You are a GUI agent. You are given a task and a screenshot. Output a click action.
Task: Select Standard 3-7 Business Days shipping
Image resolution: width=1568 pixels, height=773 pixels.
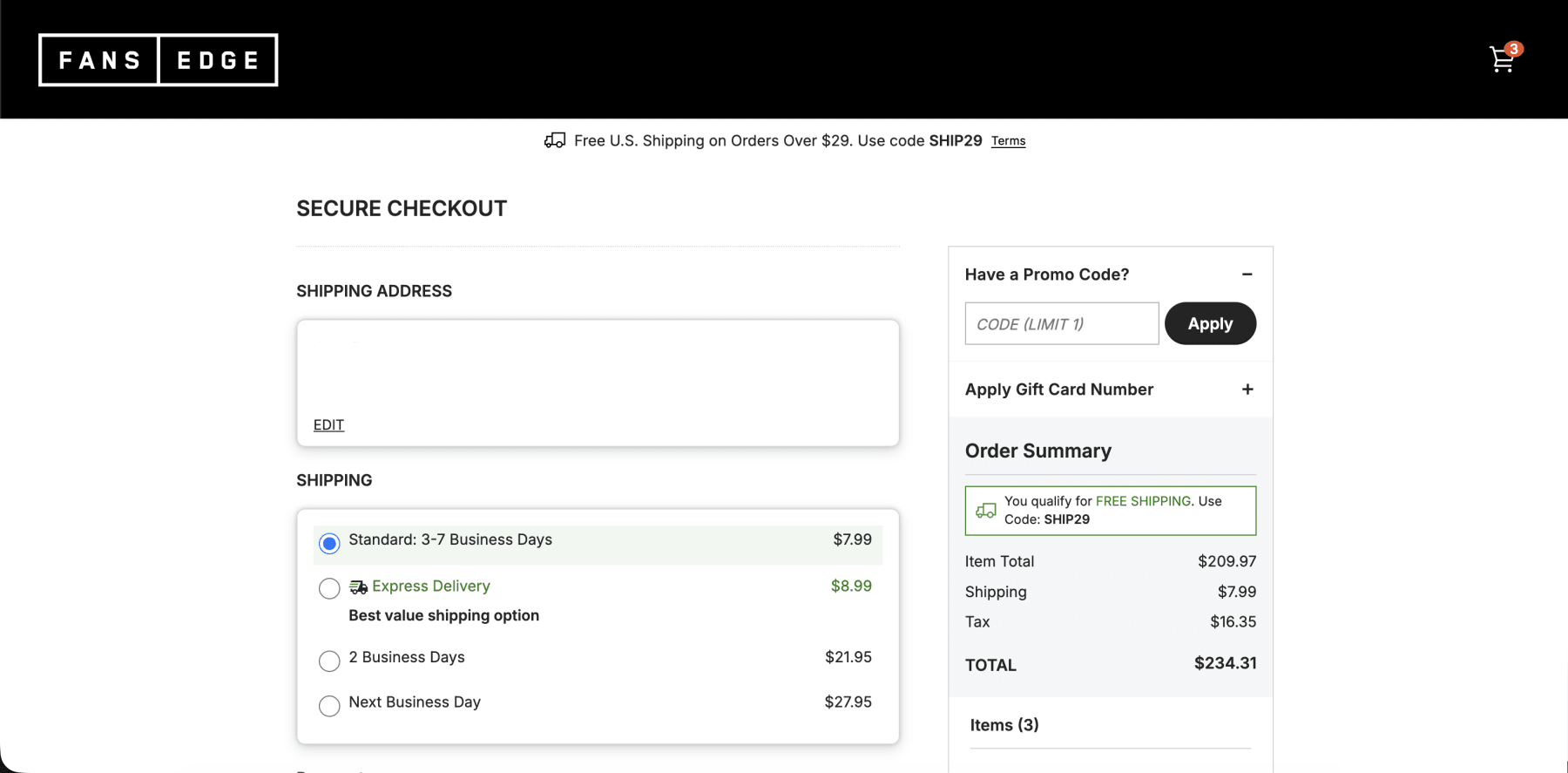(329, 544)
